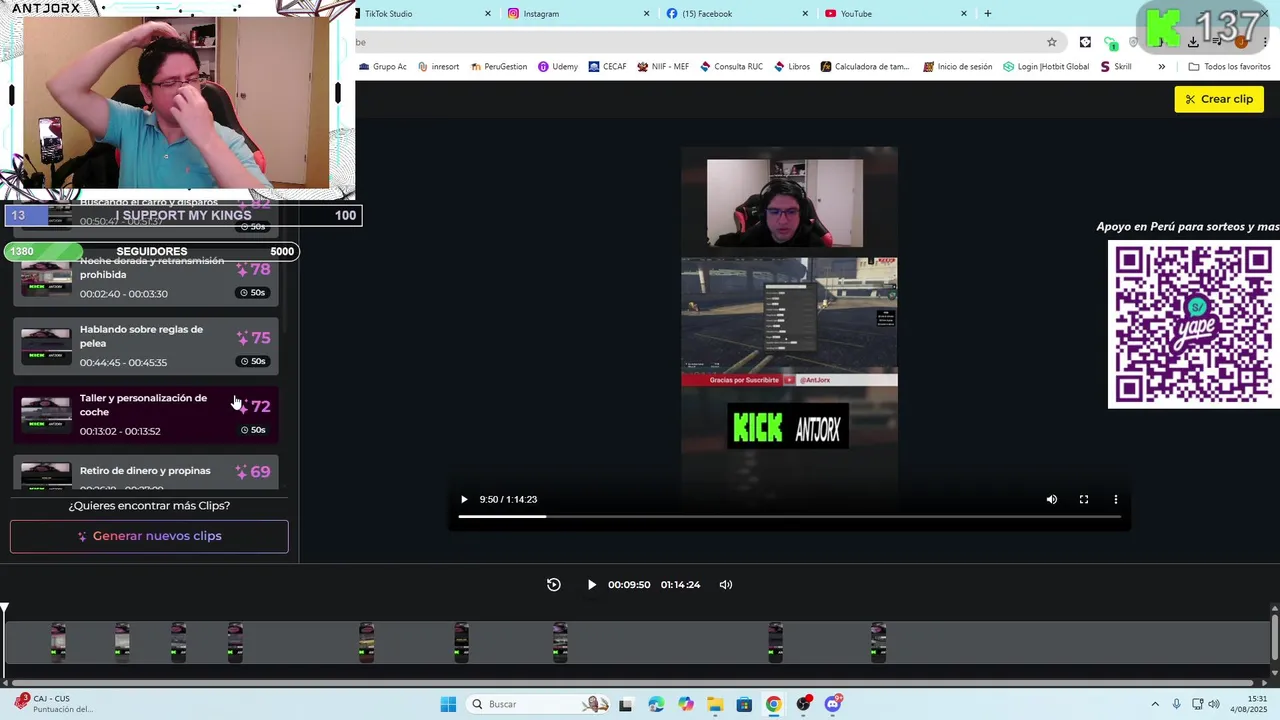The width and height of the screenshot is (1280, 720).
Task: Toggle the editor volume icon beside 01:14:24
Action: [726, 585]
